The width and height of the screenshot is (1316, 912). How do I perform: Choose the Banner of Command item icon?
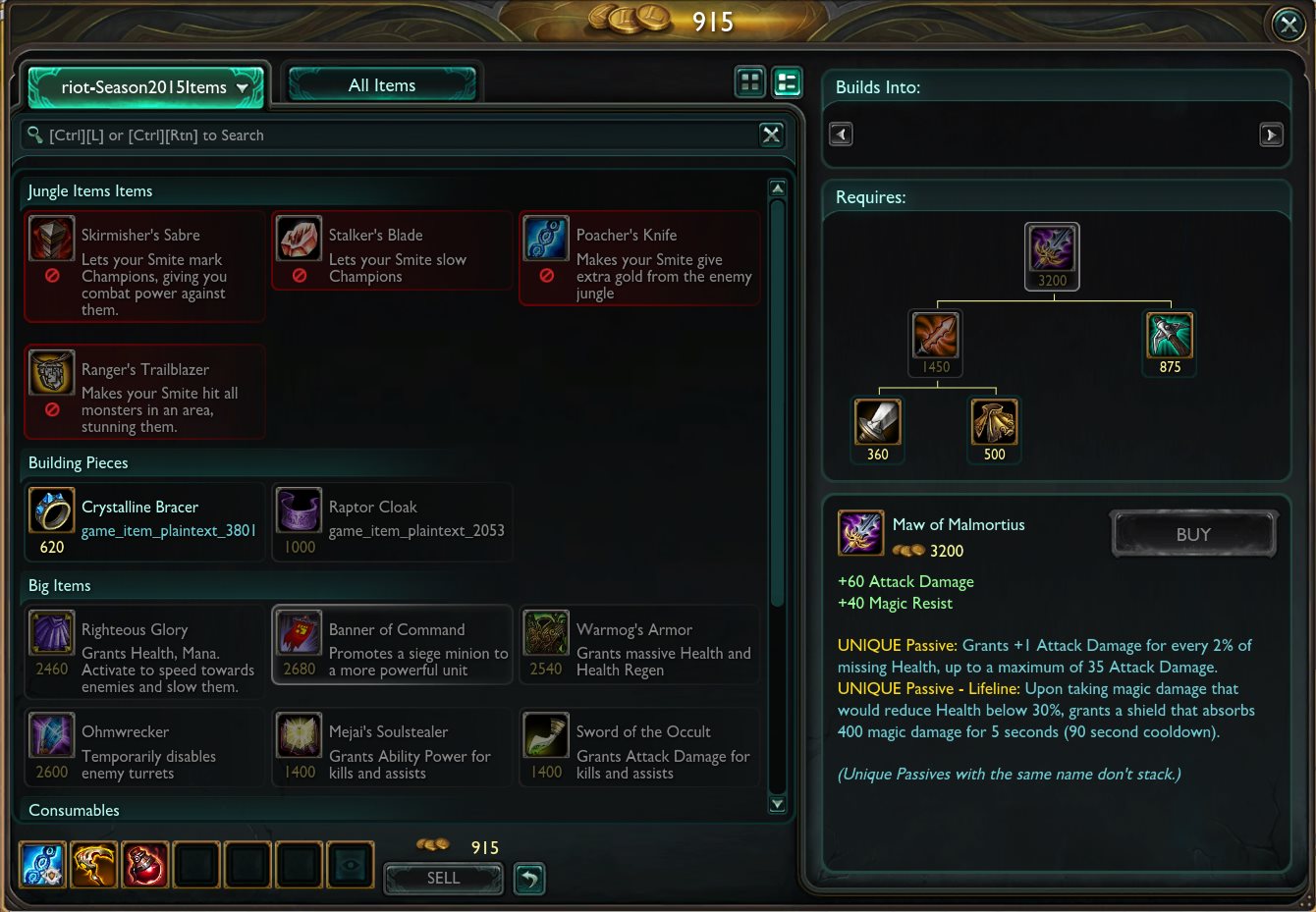click(299, 633)
